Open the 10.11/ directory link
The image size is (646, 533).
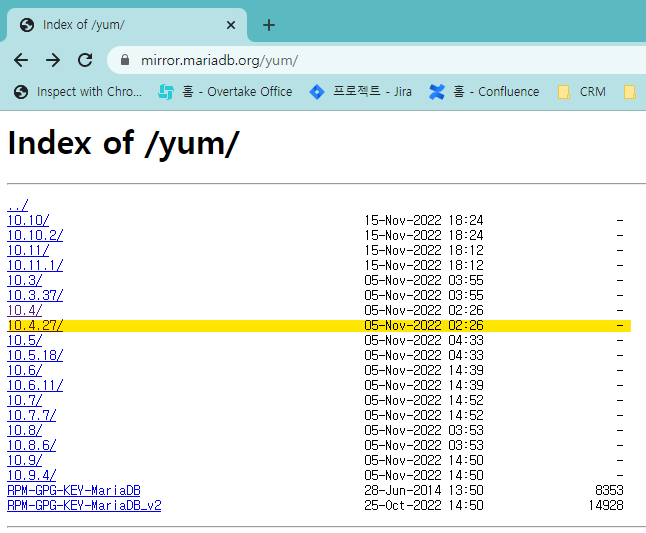point(28,250)
